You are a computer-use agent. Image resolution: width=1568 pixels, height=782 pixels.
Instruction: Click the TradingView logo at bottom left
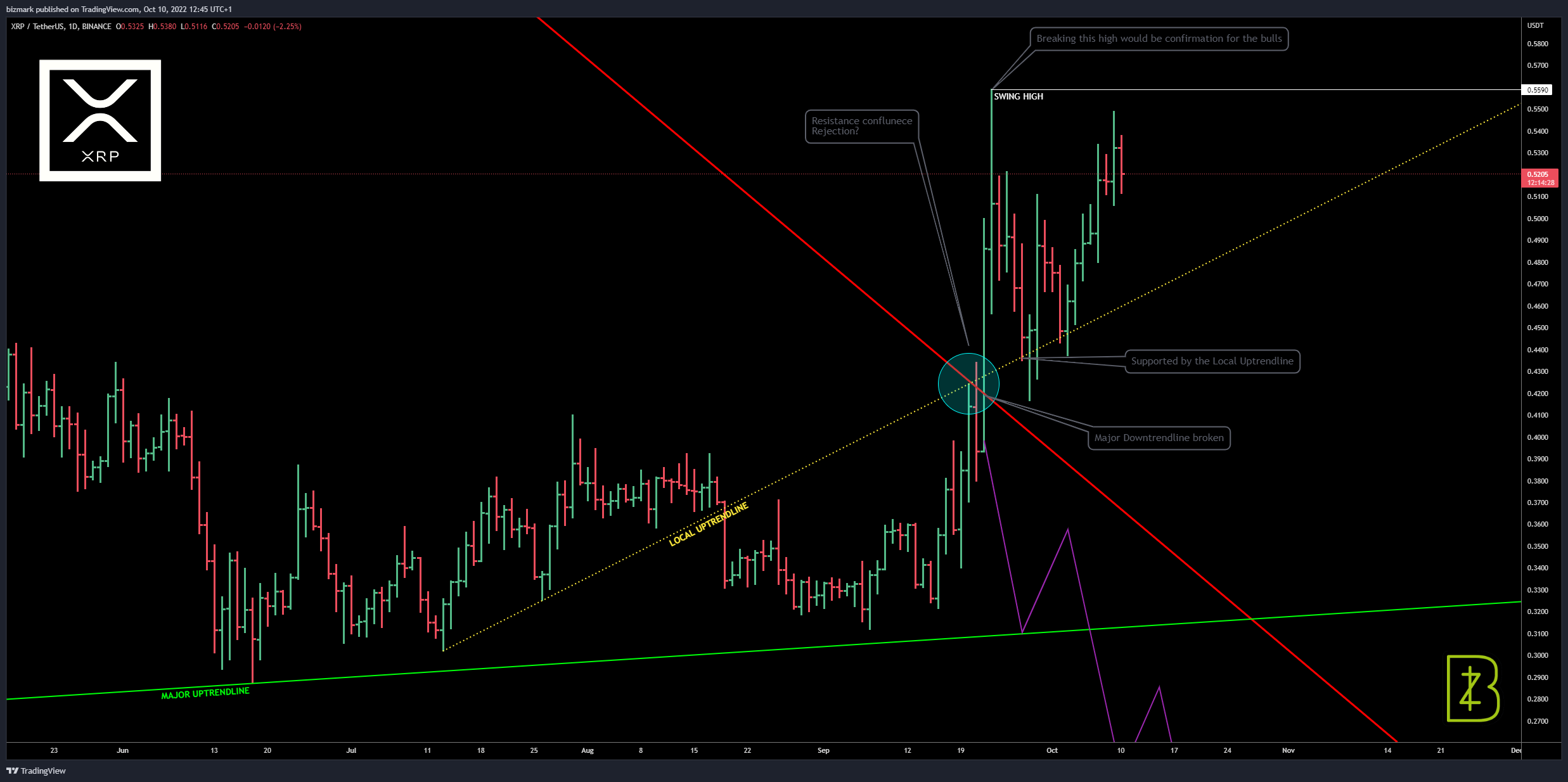[36, 771]
